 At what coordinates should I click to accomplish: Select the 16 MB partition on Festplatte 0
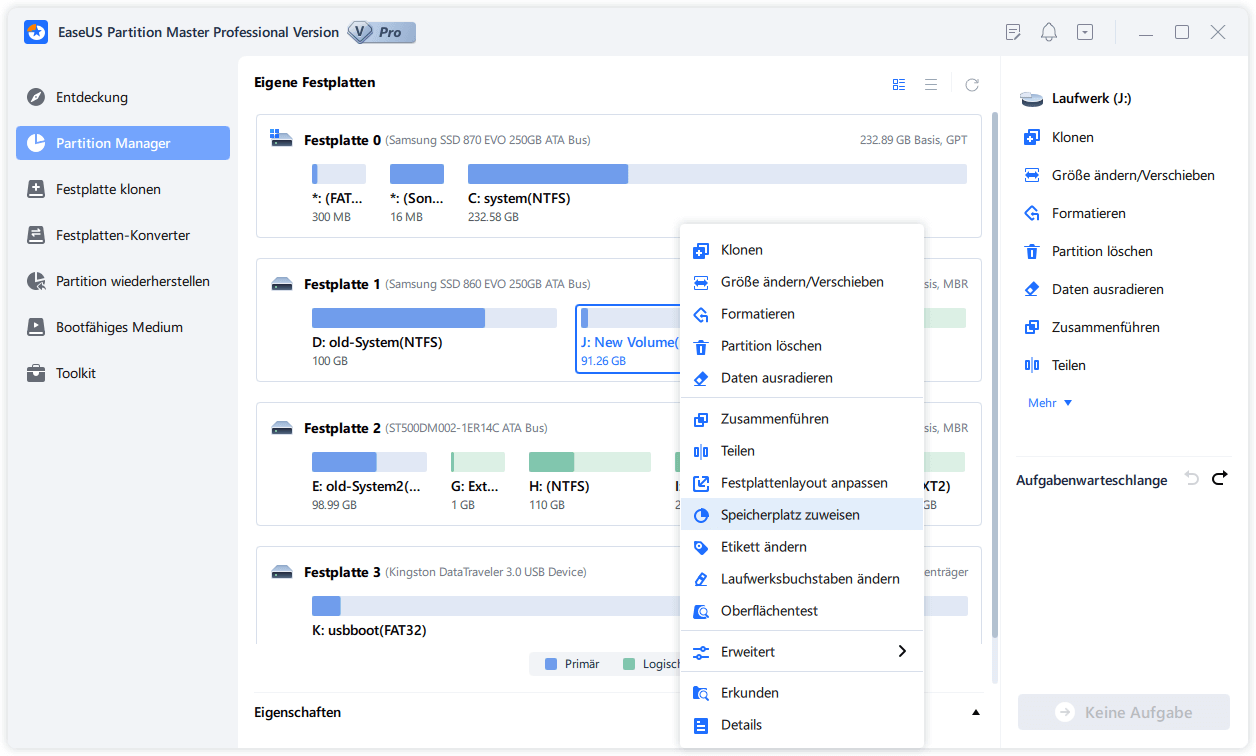(x=416, y=195)
